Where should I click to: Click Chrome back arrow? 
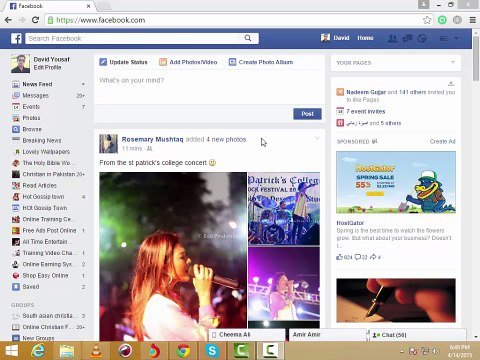[8, 20]
